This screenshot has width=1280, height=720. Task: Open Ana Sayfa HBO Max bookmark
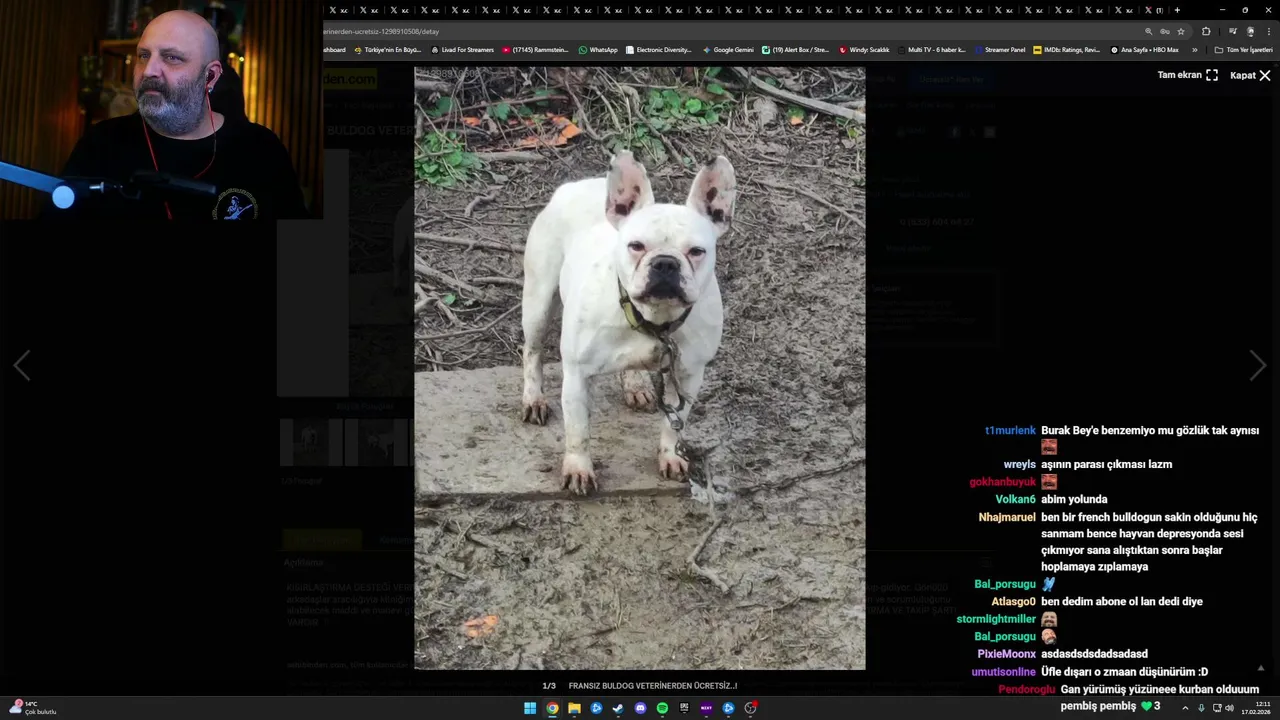[1144, 49]
